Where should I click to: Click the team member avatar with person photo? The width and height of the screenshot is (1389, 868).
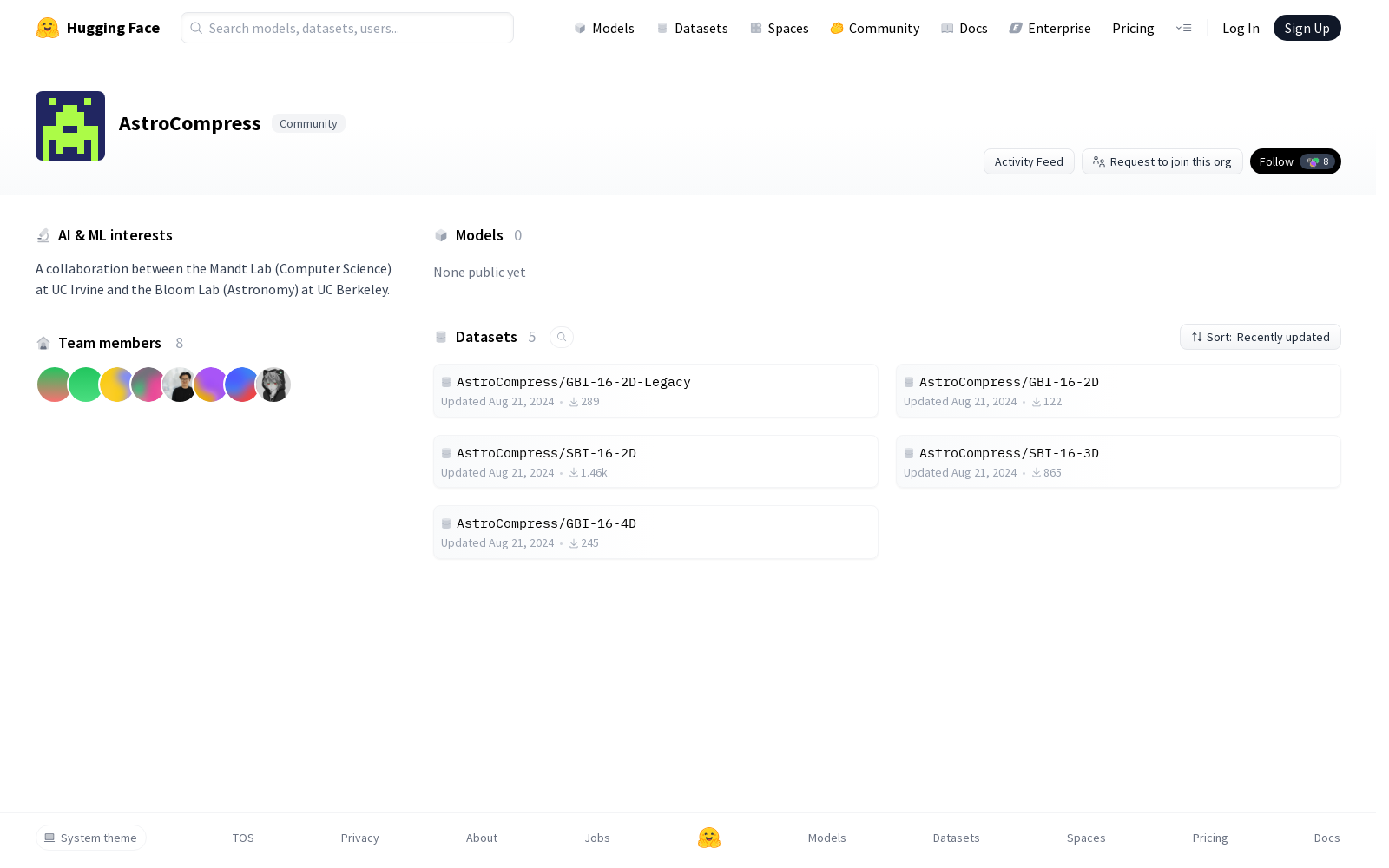click(x=179, y=385)
